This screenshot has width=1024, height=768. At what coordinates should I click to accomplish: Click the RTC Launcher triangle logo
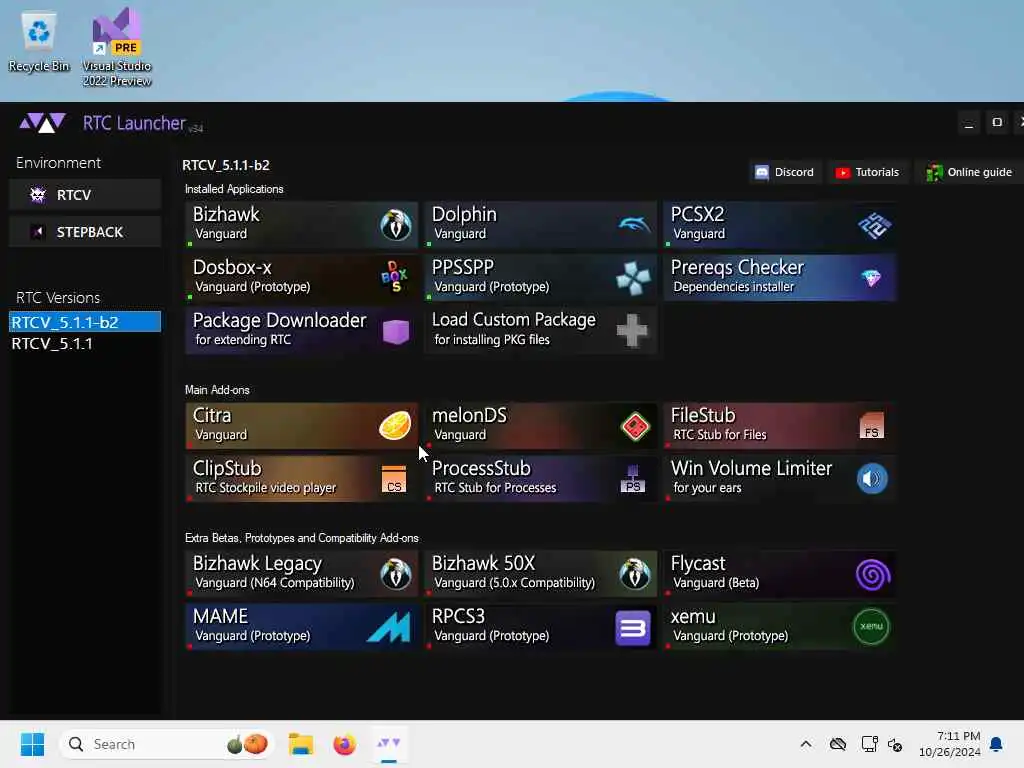coord(42,123)
